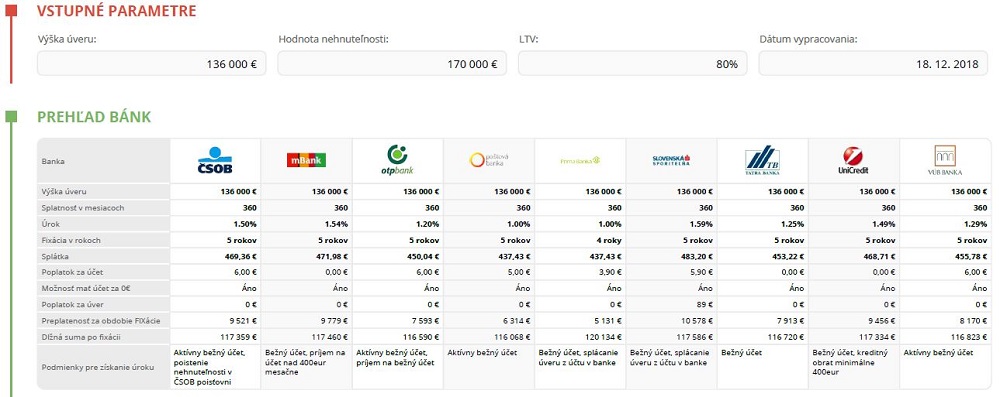Click the 9 521 € overpayment cell
Viewport: 1000px width, 397px height.
[215, 321]
